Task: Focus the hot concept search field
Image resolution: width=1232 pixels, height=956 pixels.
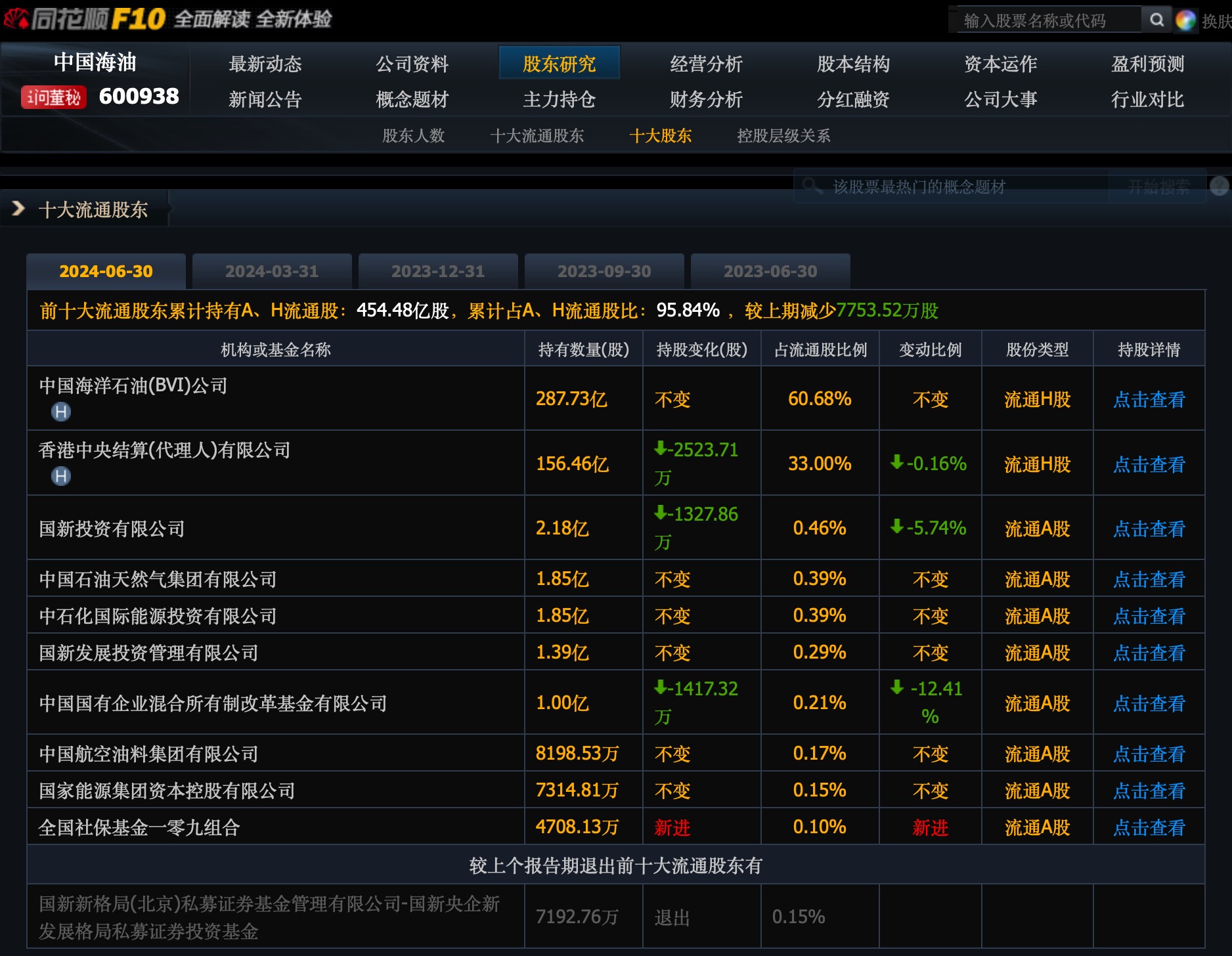Action: (x=951, y=186)
